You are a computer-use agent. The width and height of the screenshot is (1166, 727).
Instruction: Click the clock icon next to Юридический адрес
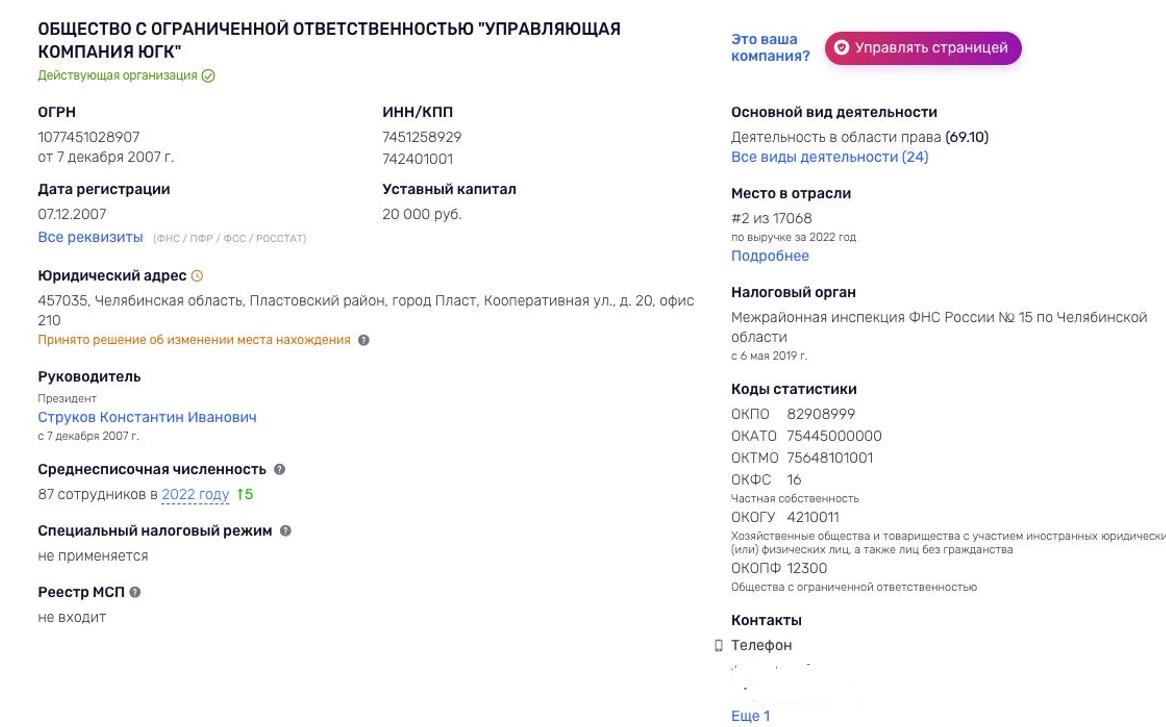(x=197, y=276)
